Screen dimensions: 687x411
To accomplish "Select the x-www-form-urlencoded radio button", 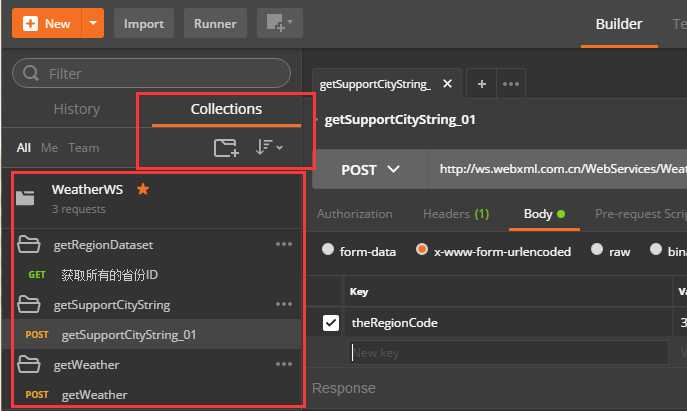I will 421,250.
